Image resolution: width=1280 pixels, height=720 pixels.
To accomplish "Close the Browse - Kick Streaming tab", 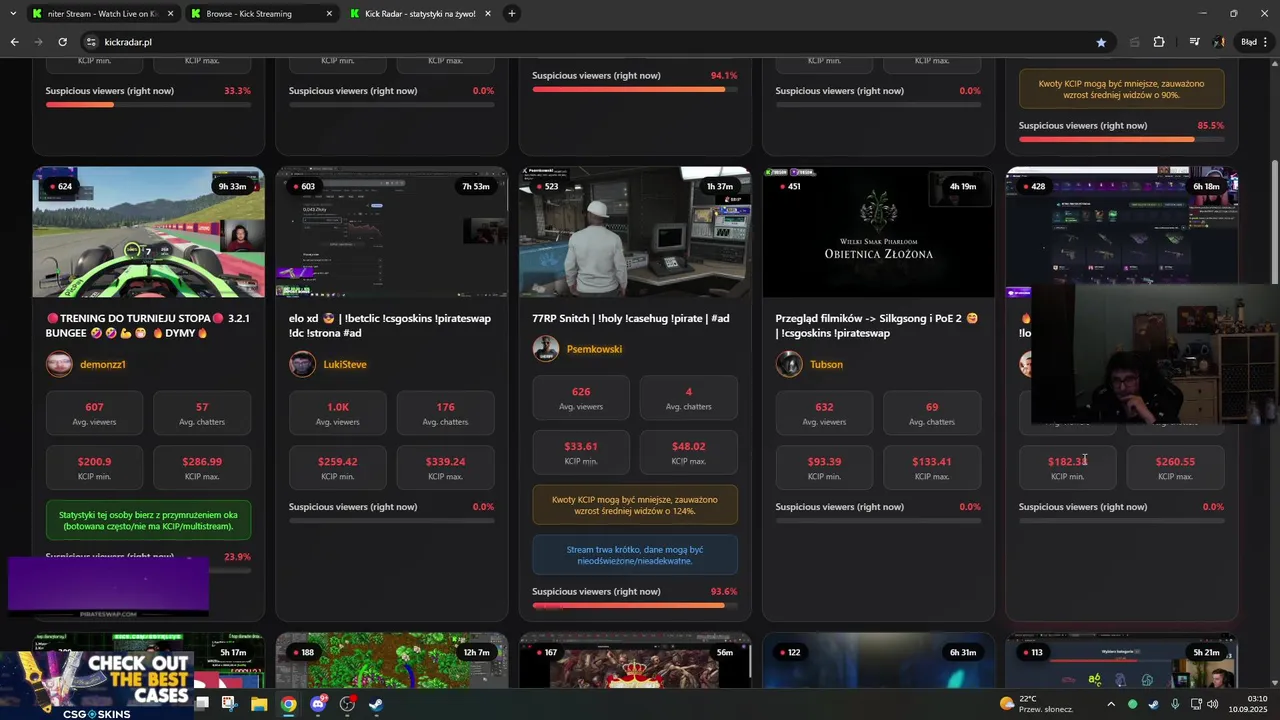I will click(329, 14).
